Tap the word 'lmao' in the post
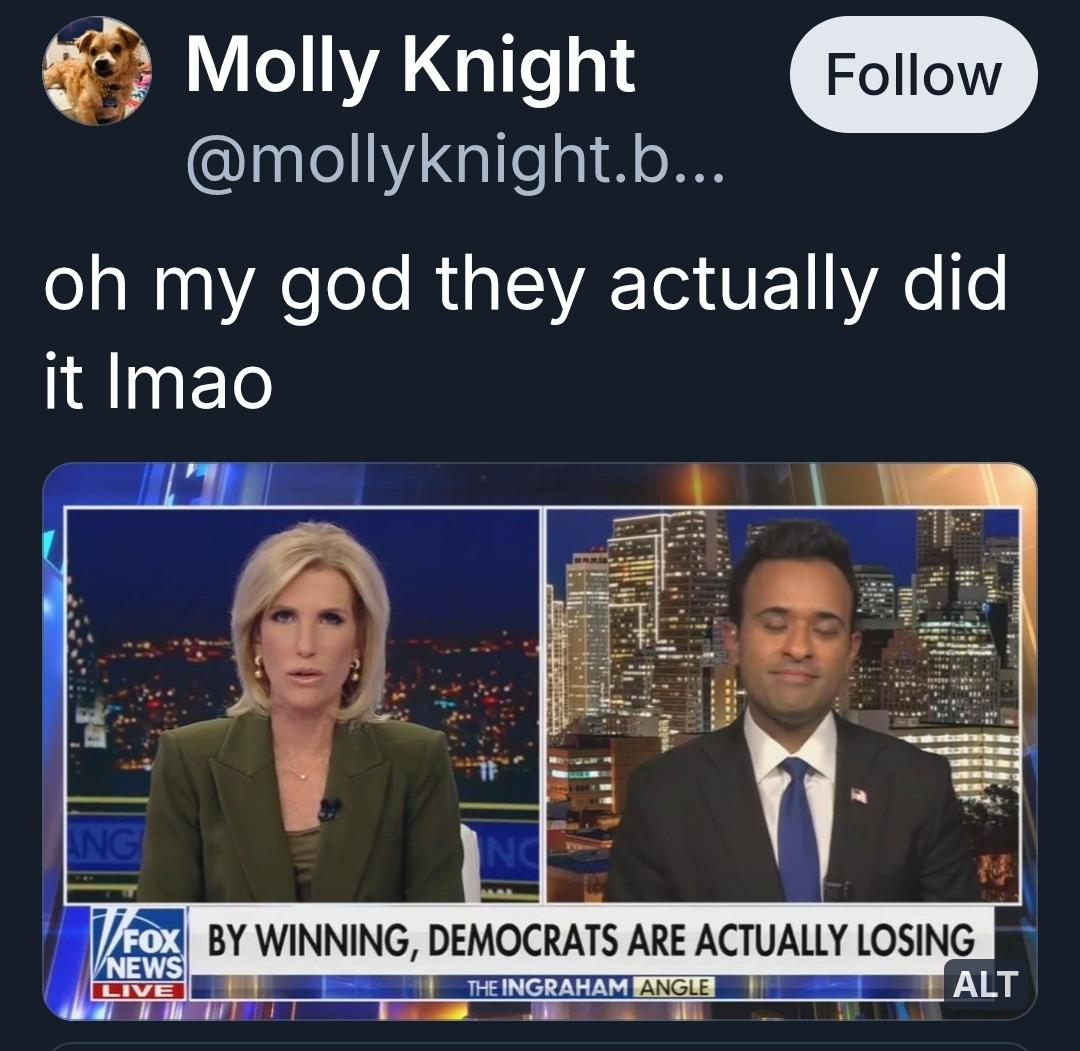Screen dimensions: 1080x1051 click(189, 381)
